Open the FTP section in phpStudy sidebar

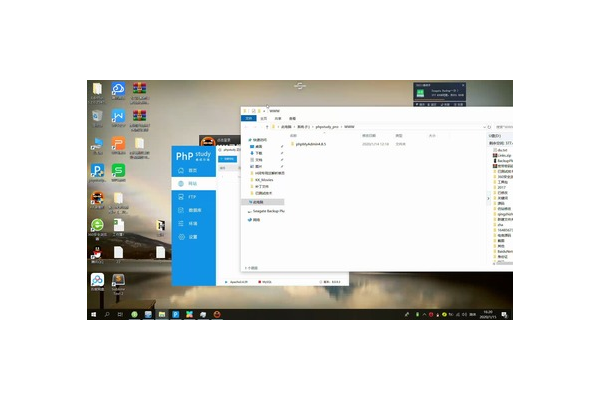[193, 197]
